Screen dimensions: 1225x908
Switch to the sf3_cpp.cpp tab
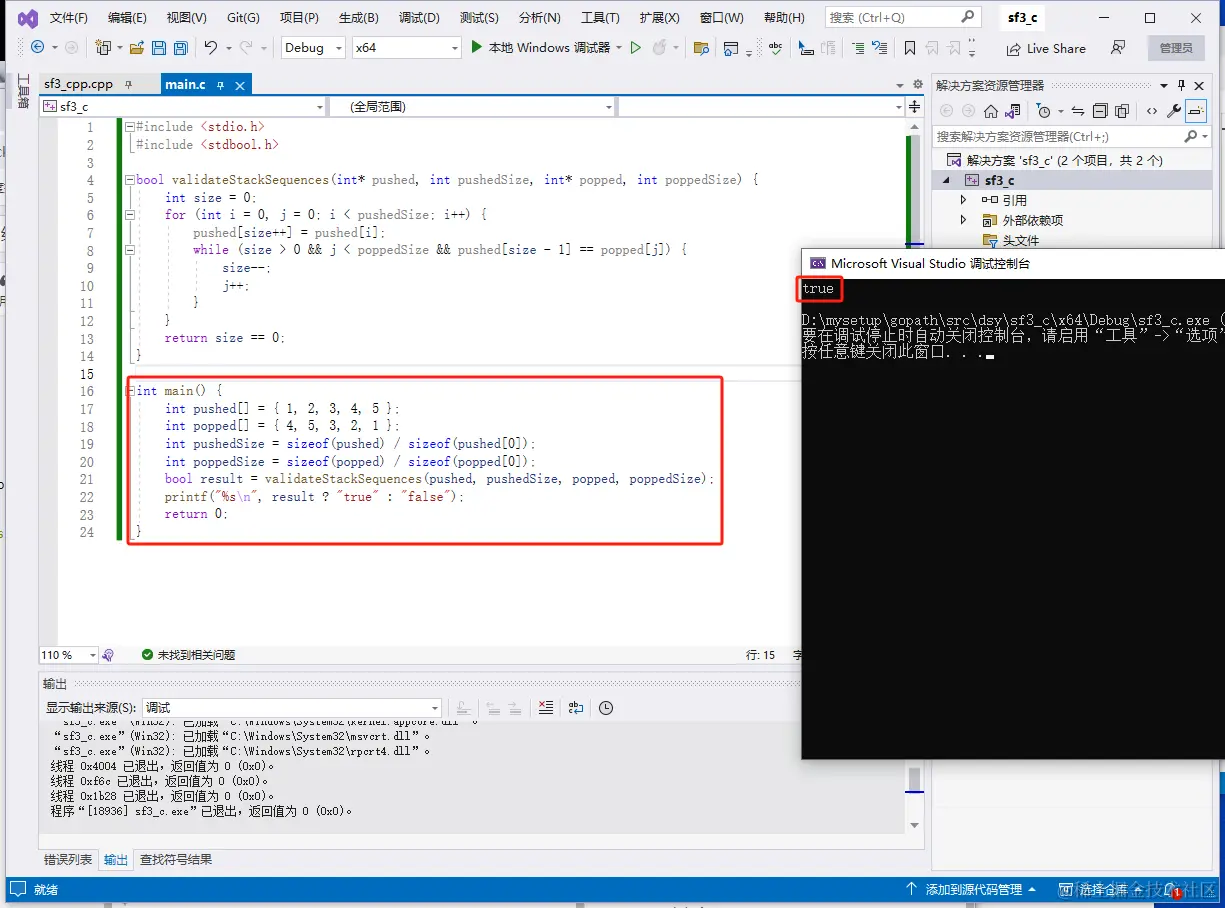pyautogui.click(x=79, y=85)
